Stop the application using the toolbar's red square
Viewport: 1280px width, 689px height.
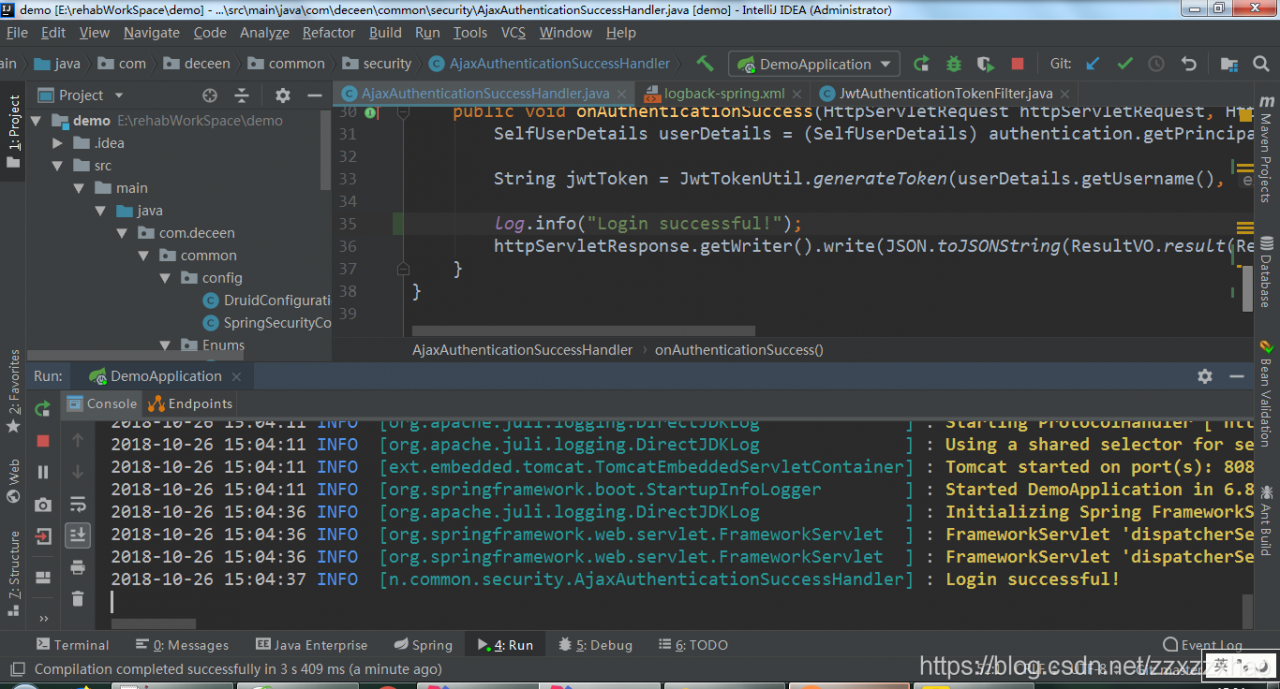pos(1017,63)
